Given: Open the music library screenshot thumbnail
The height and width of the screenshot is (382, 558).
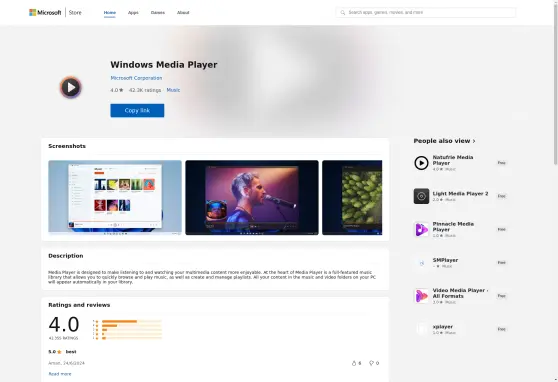Looking at the screenshot, I should pos(115,198).
